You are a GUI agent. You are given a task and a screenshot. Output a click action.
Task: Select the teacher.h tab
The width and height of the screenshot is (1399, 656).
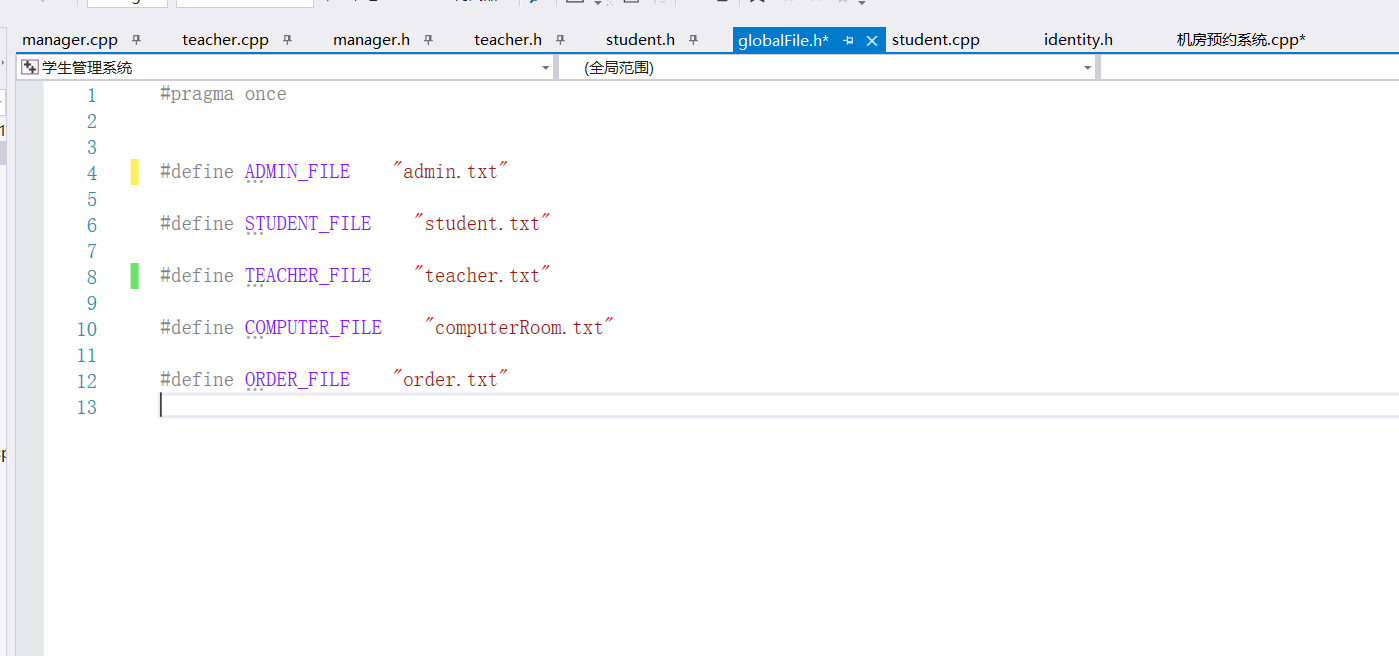tap(507, 40)
